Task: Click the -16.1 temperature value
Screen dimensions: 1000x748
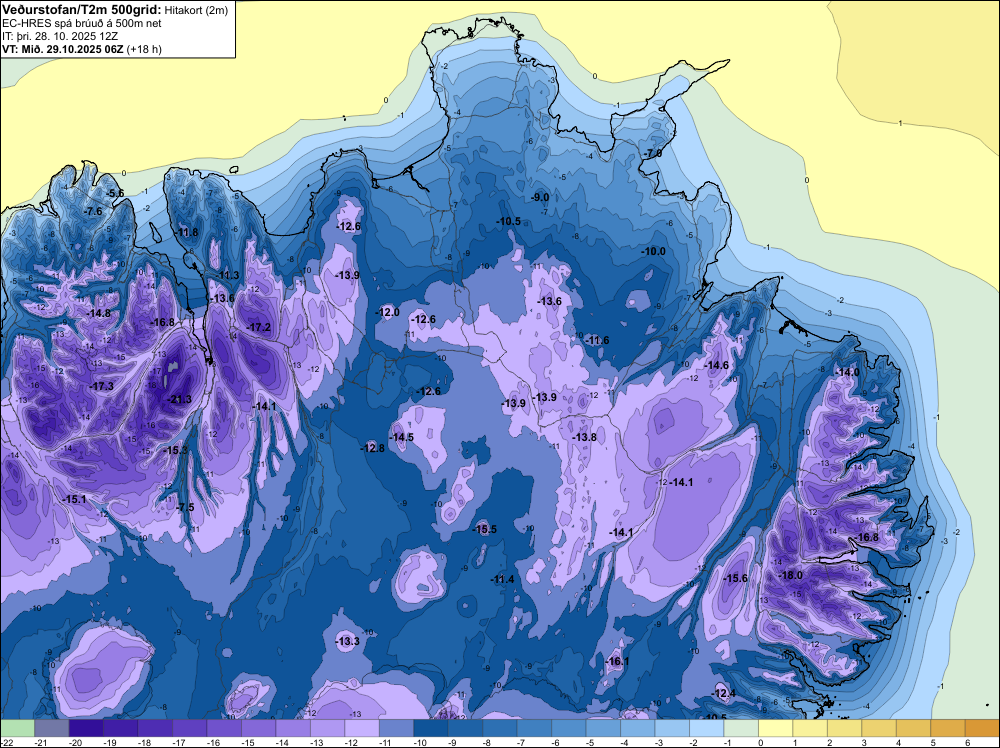Action: click(x=617, y=661)
